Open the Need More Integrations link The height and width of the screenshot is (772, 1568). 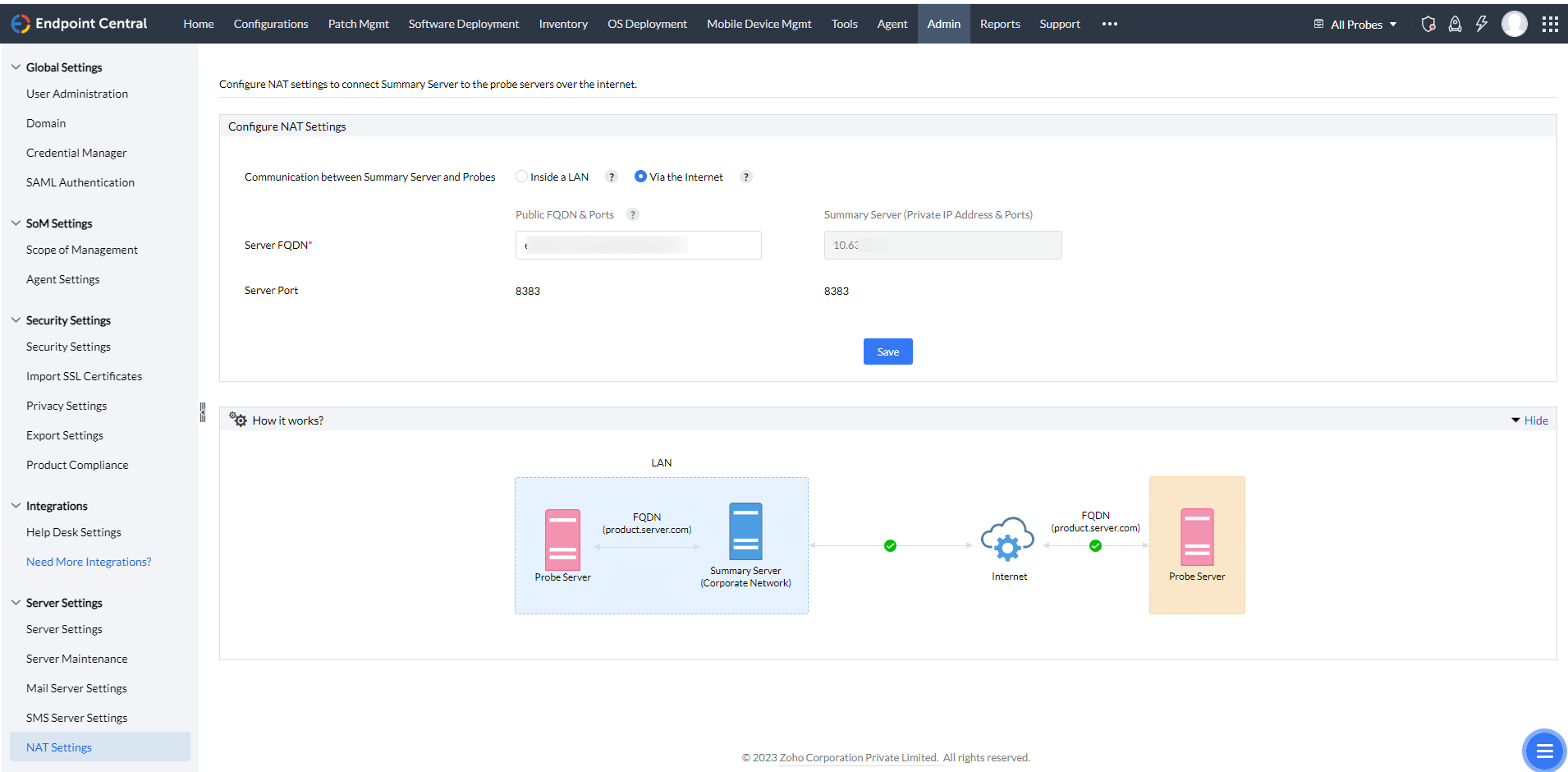coord(89,562)
